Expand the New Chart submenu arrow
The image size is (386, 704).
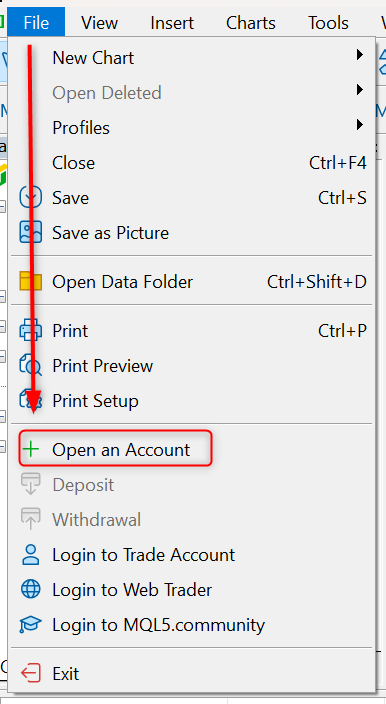360,55
